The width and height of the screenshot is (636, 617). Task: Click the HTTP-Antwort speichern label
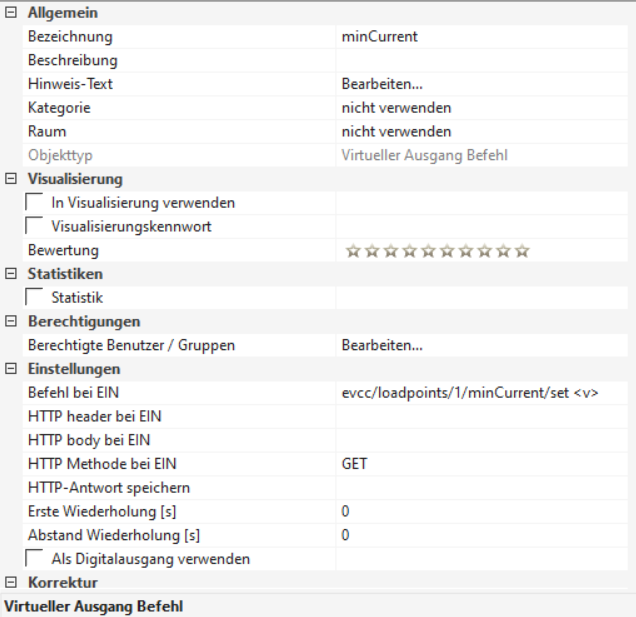[109, 488]
